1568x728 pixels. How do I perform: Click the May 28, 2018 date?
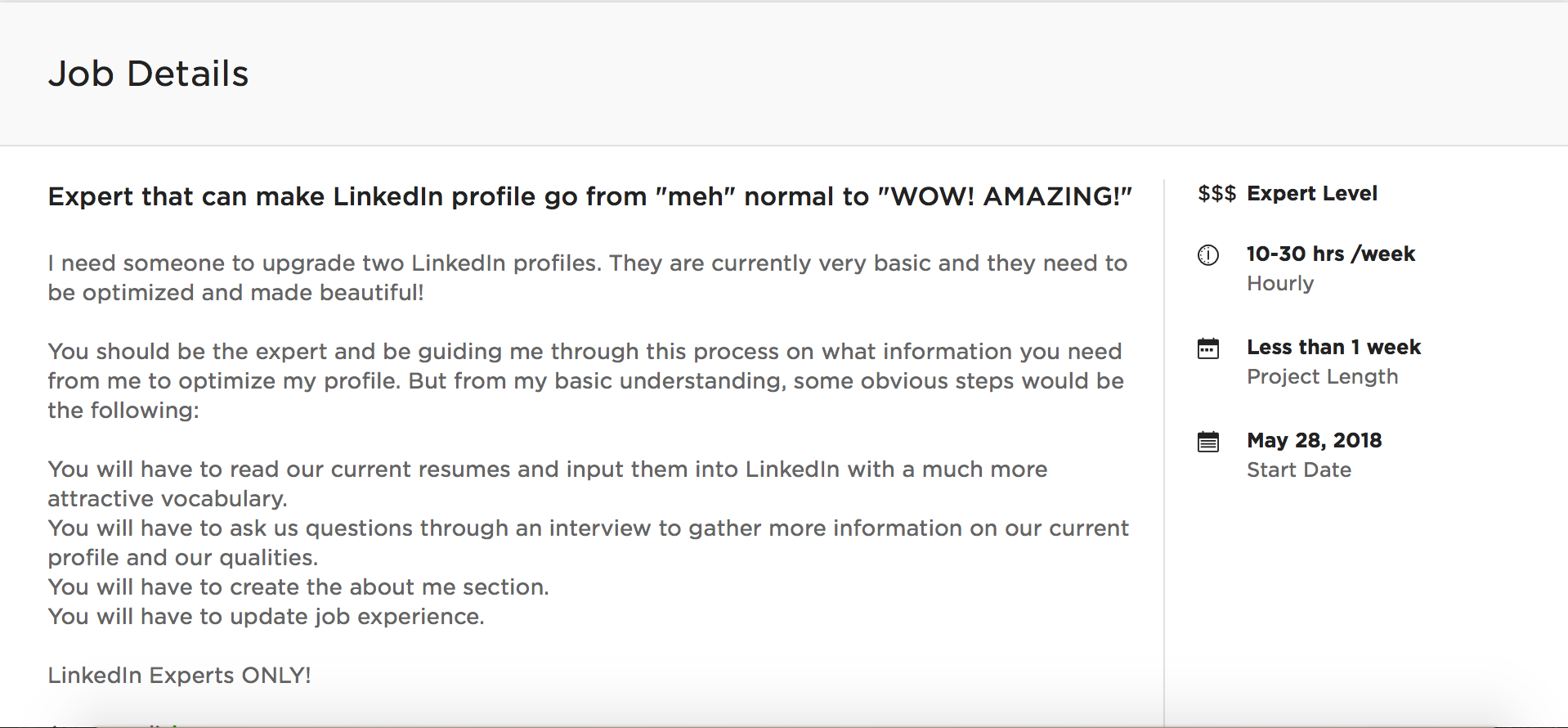(1314, 440)
